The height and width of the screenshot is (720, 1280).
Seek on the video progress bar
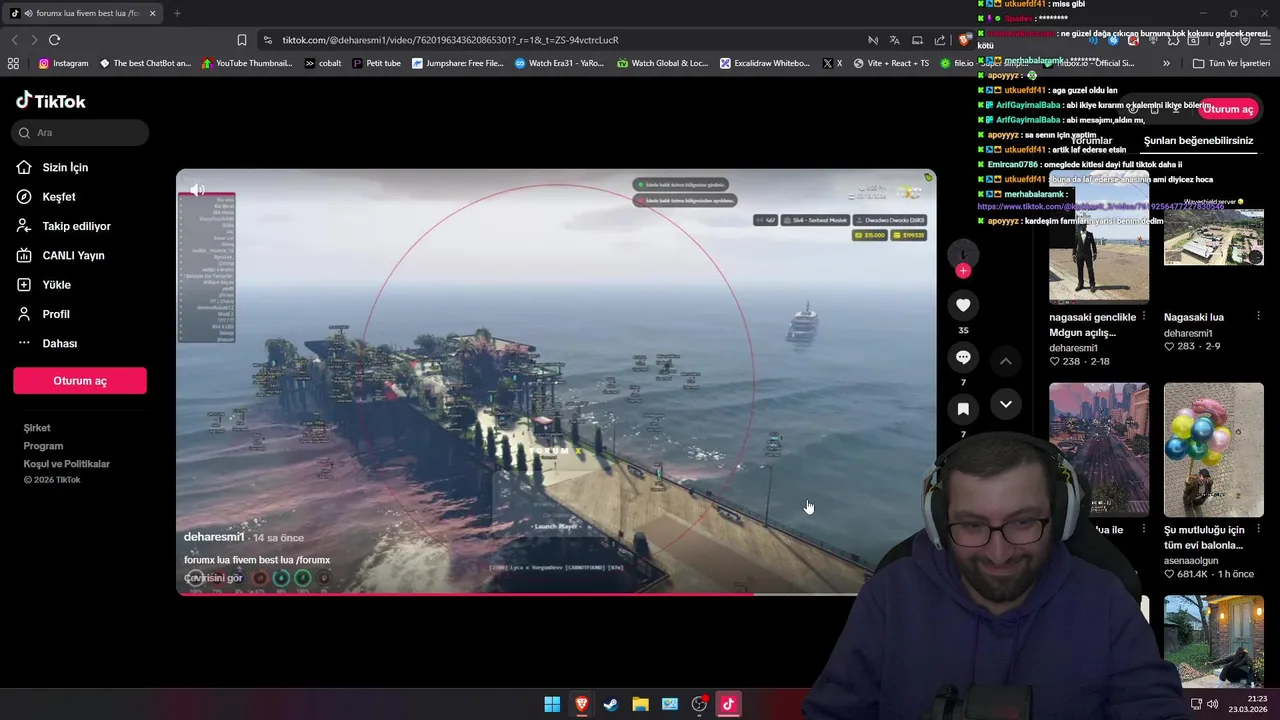(x=556, y=594)
